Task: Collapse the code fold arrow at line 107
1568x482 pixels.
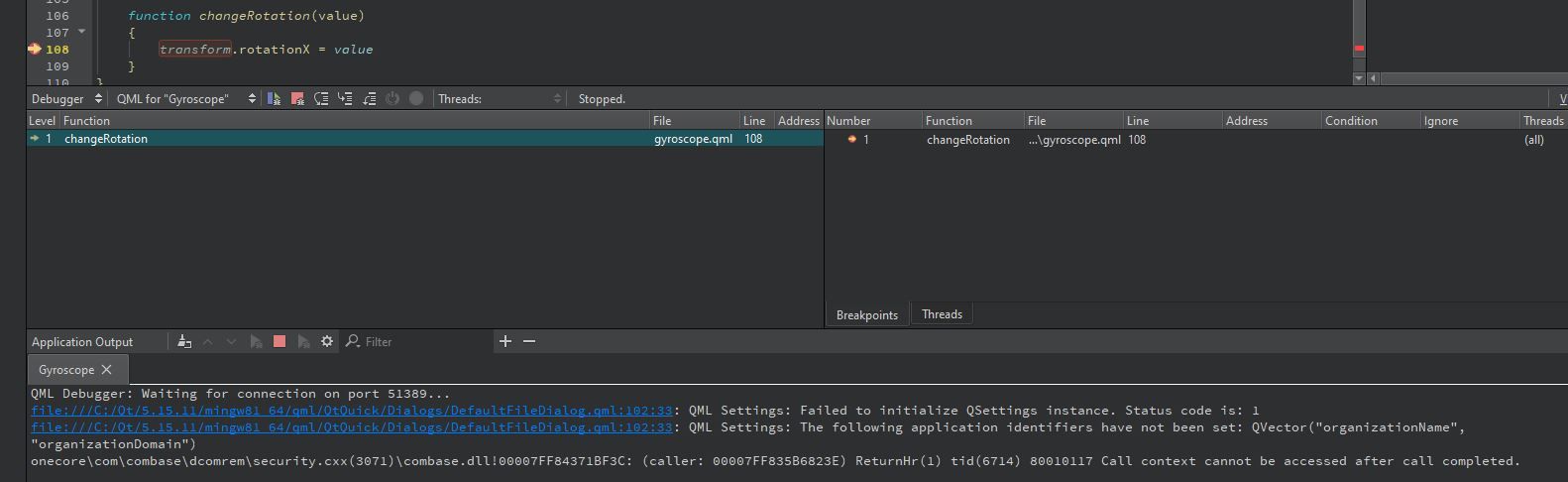Action: (81, 32)
